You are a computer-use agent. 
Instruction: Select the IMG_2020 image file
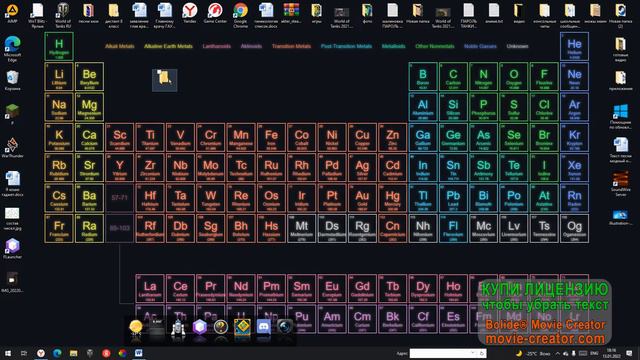click(12, 282)
